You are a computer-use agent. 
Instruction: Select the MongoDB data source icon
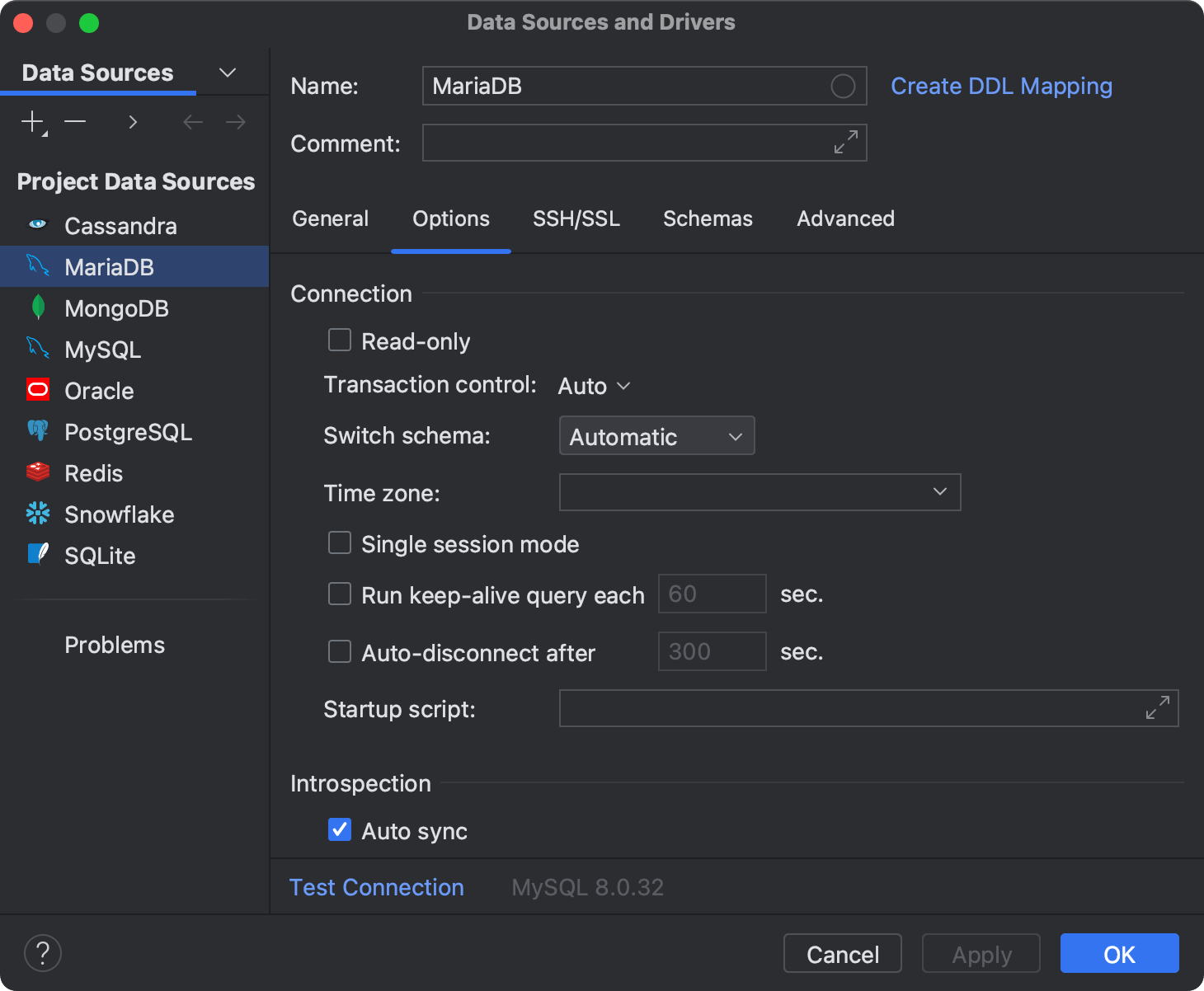click(37, 308)
